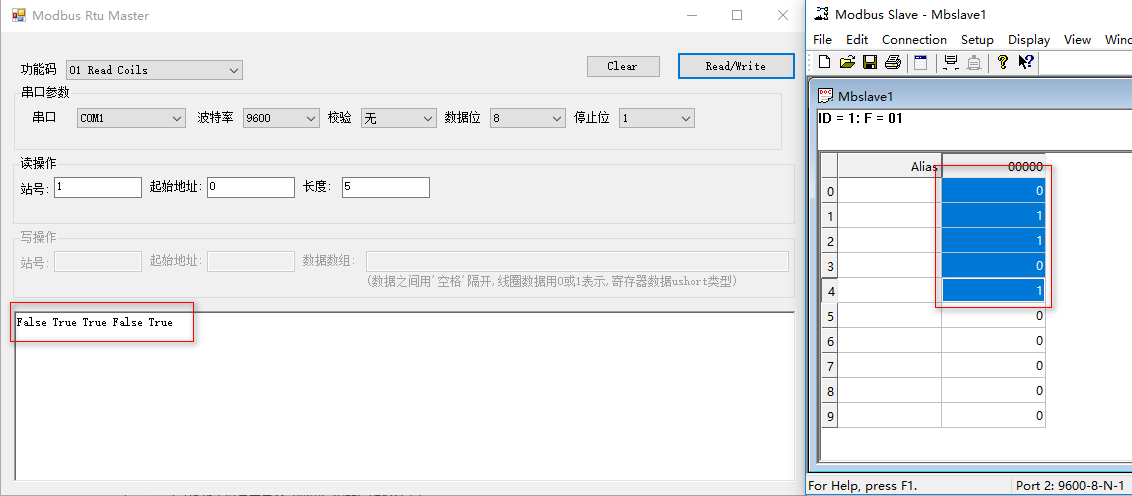The height and width of the screenshot is (496, 1132).
Task: Click the result output text area
Action: [404, 396]
